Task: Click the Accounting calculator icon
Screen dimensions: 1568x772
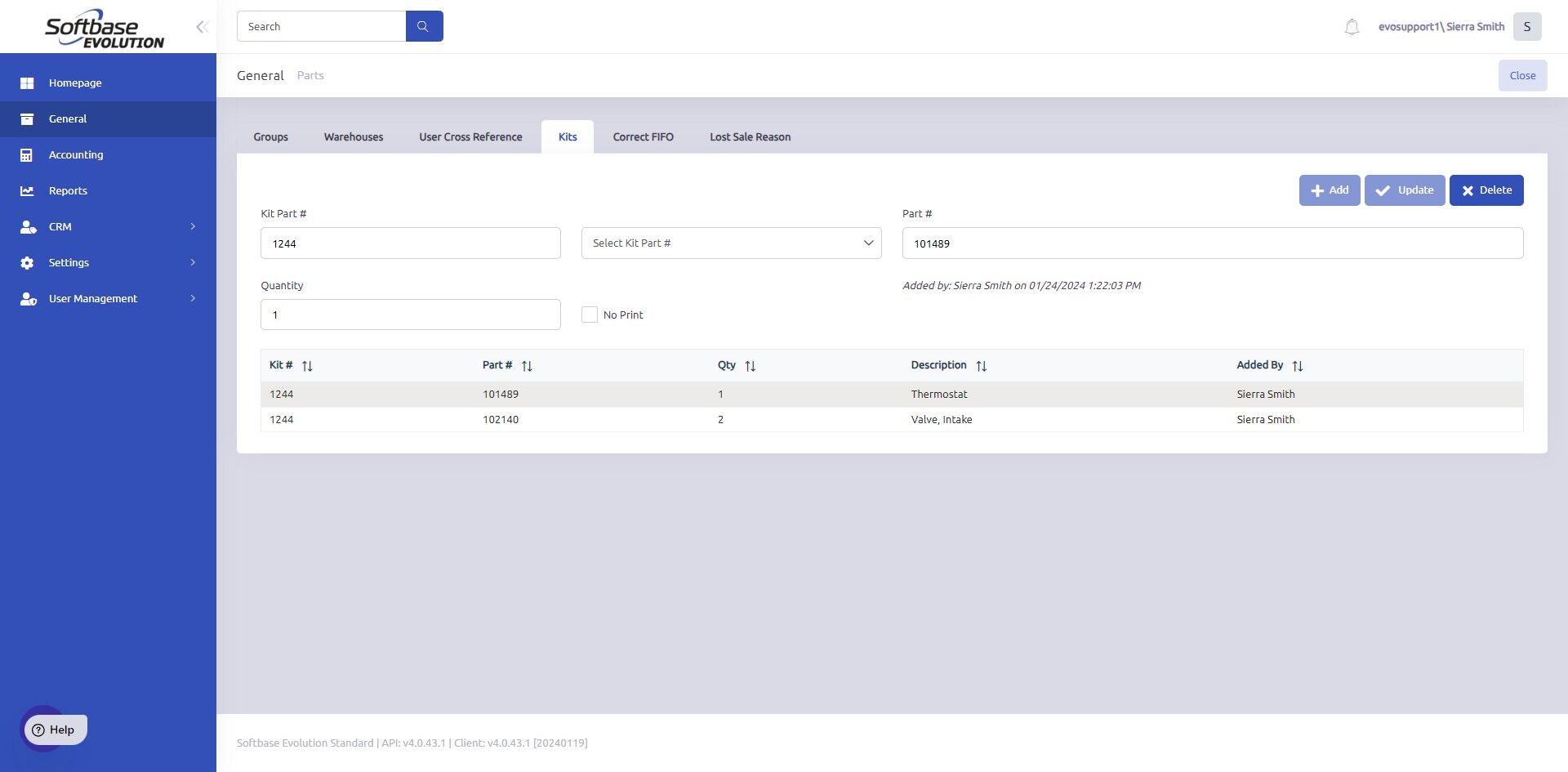Action: pos(27,154)
